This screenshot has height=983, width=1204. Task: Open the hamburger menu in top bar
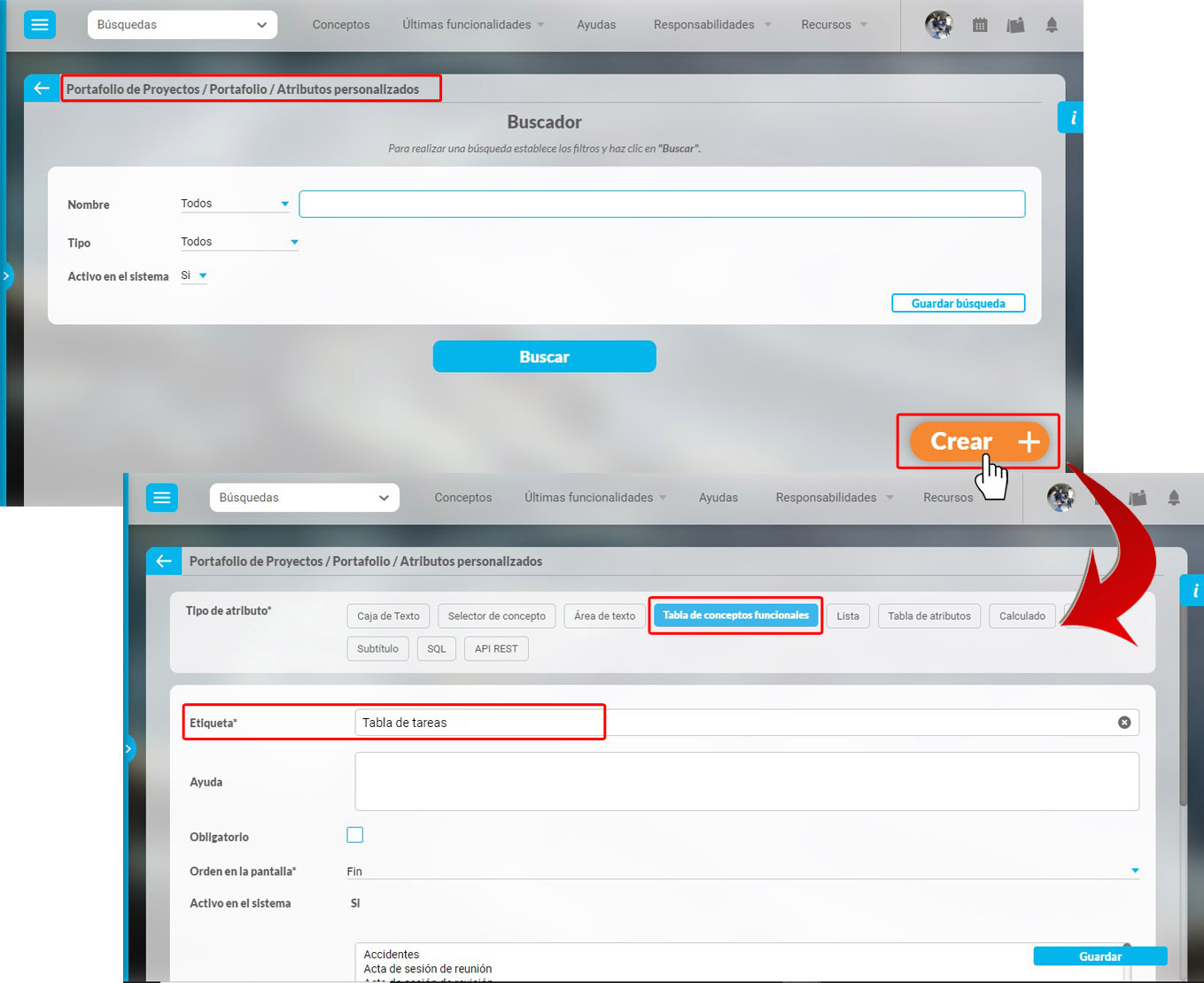coord(40,25)
